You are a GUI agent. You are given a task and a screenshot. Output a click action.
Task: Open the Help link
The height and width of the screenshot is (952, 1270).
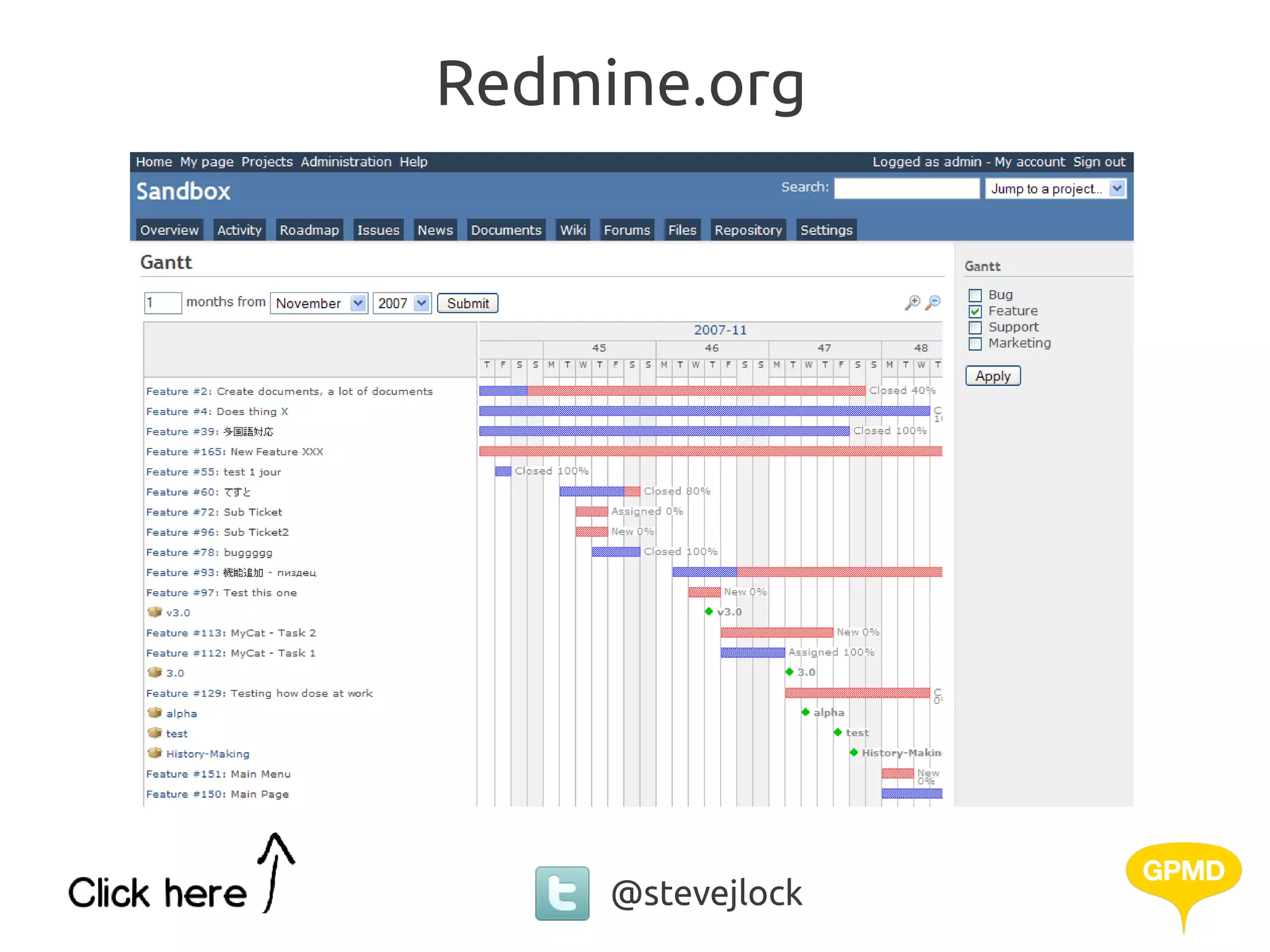(414, 162)
